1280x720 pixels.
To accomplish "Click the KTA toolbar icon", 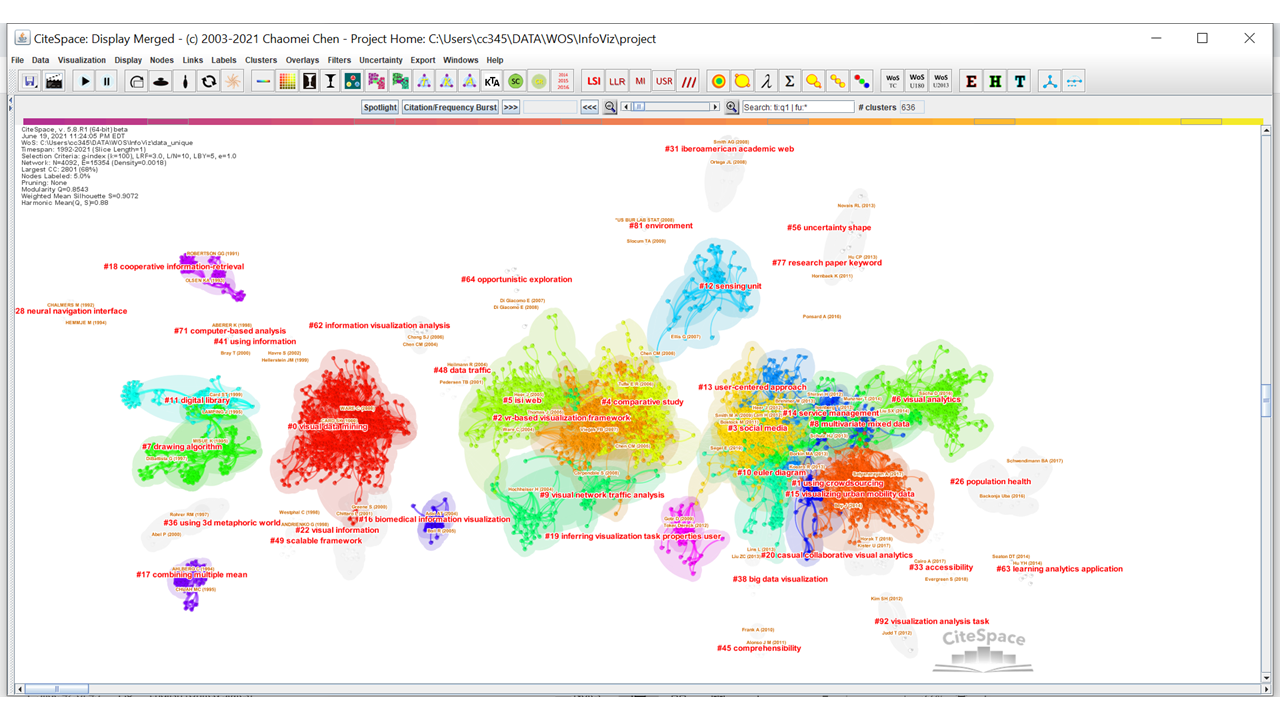I will [491, 81].
